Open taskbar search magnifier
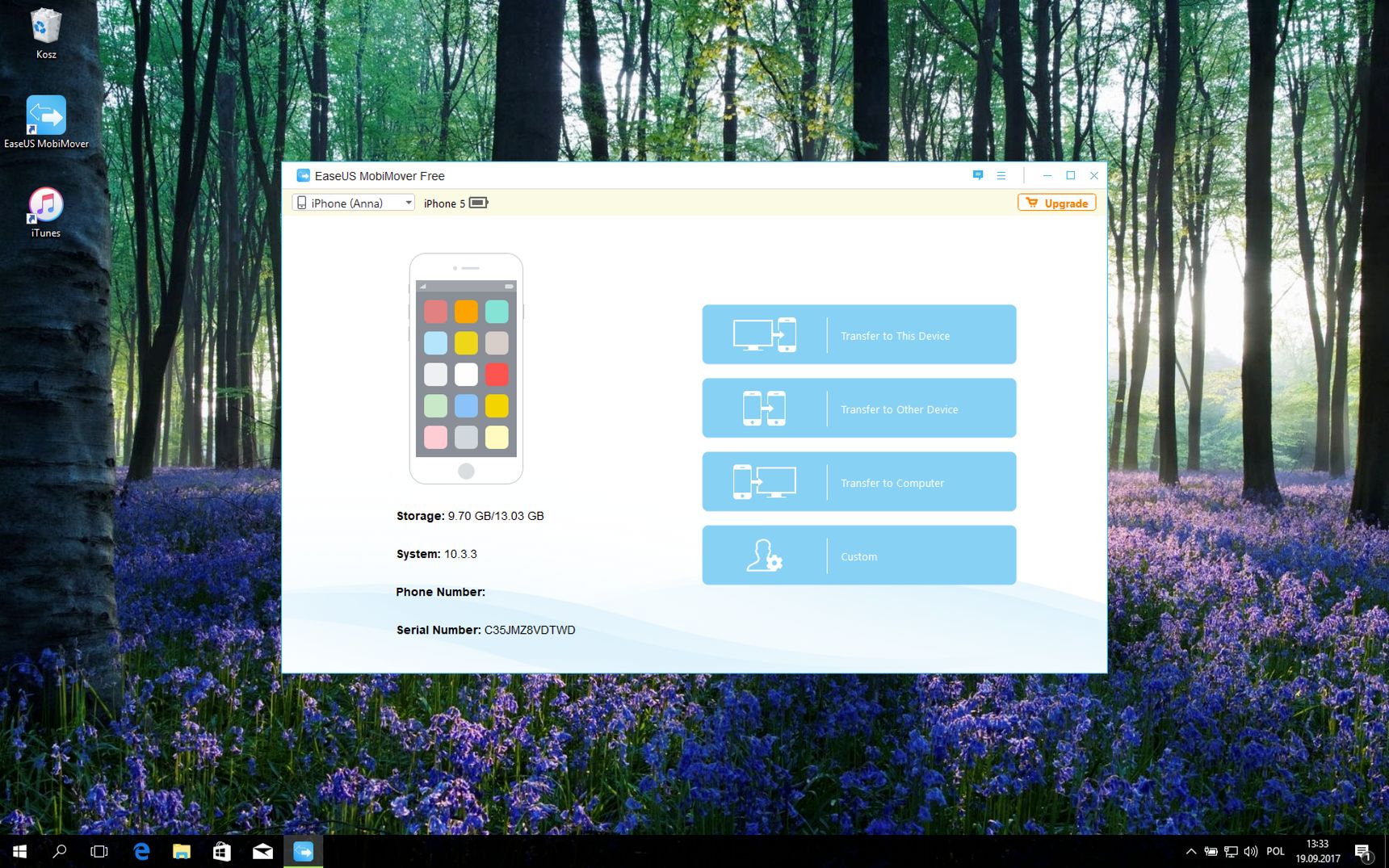The image size is (1389, 868). click(60, 851)
